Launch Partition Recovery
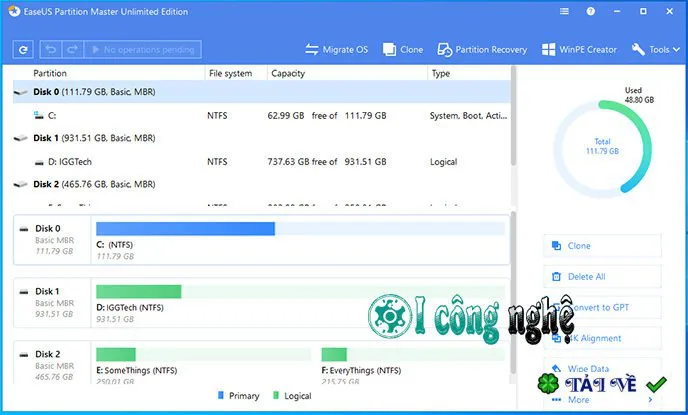Viewport: 688px width, 415px height. [x=482, y=50]
